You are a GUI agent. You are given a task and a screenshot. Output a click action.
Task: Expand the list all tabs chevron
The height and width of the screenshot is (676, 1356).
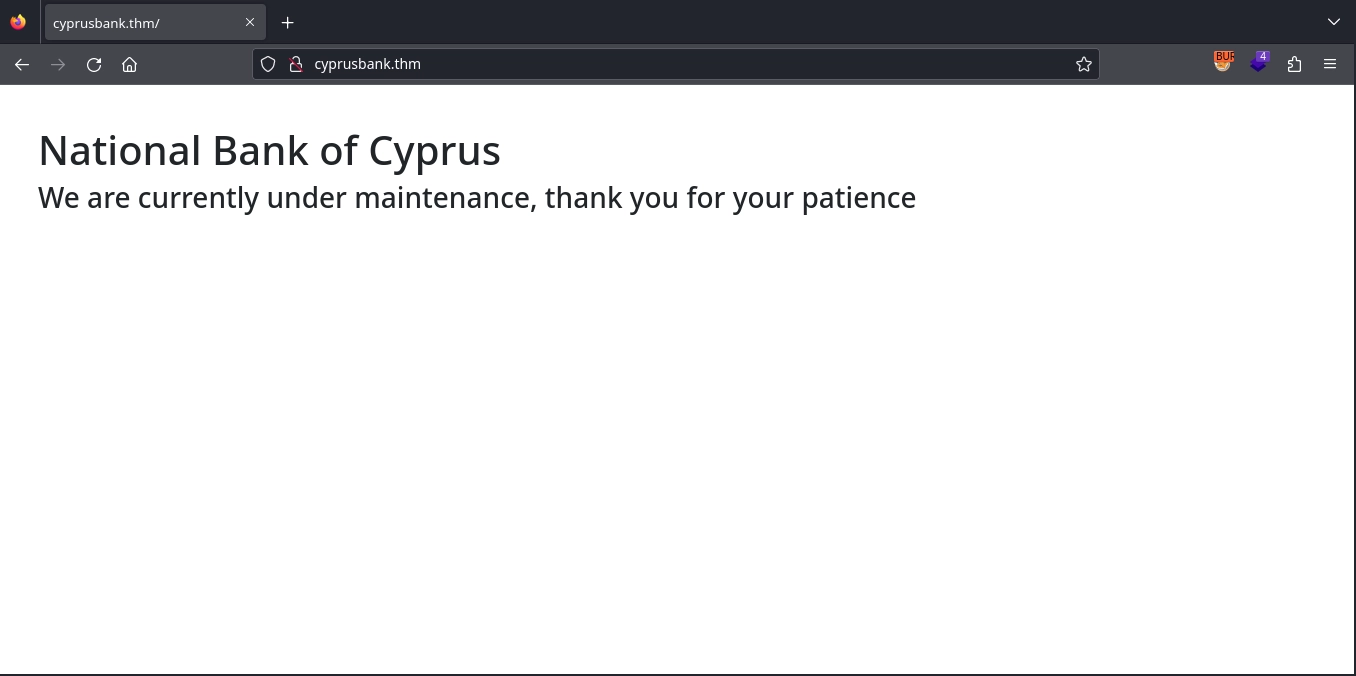(x=1333, y=22)
